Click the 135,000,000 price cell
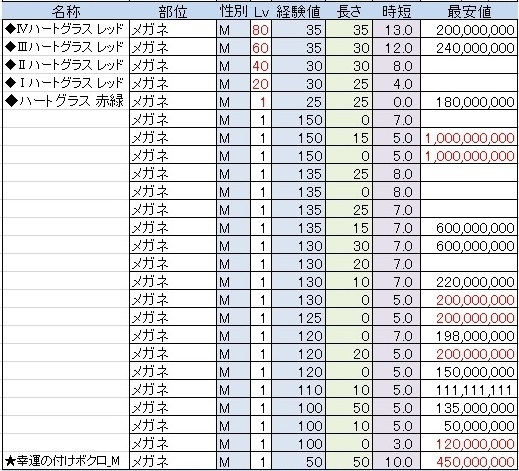The image size is (519, 471). (x=469, y=407)
